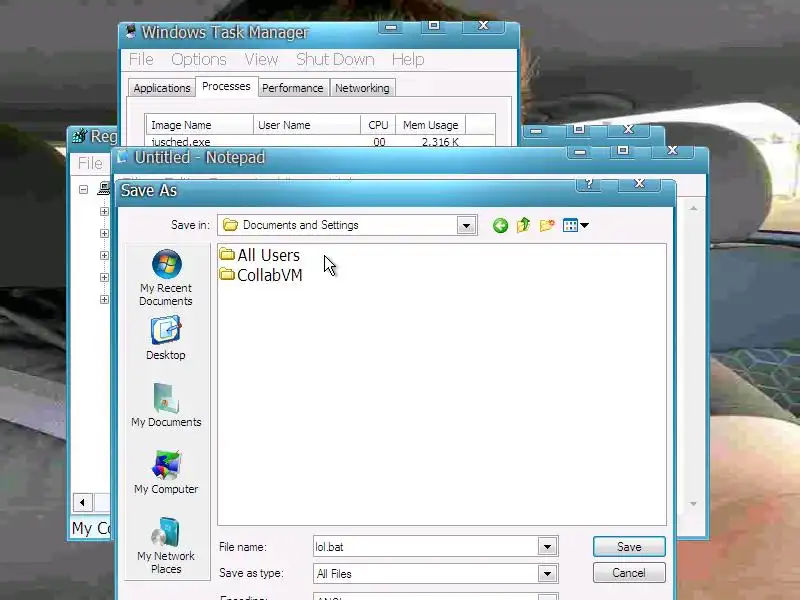Viewport: 800px width, 600px height.
Task: Sort processes by CPU column
Action: (x=378, y=124)
